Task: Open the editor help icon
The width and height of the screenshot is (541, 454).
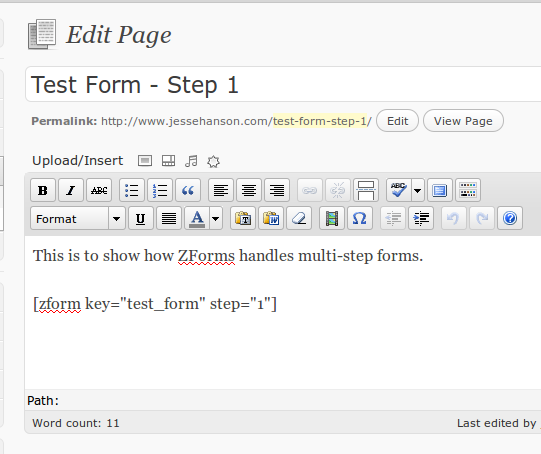Action: click(510, 218)
